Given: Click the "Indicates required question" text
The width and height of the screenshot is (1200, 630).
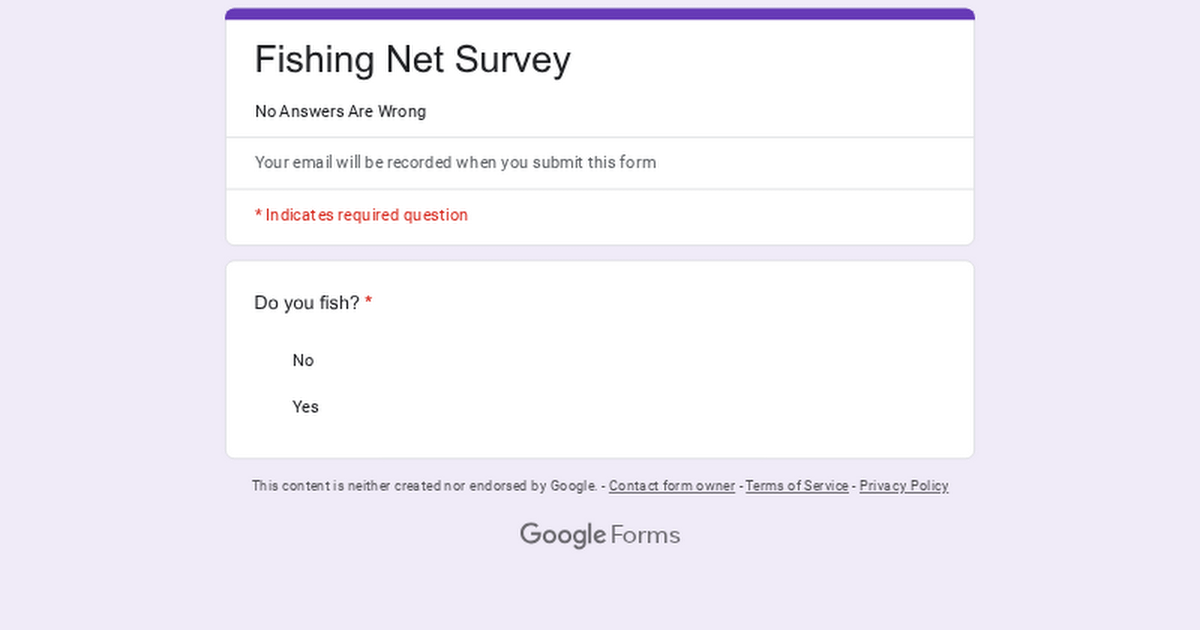Looking at the screenshot, I should click(x=366, y=215).
